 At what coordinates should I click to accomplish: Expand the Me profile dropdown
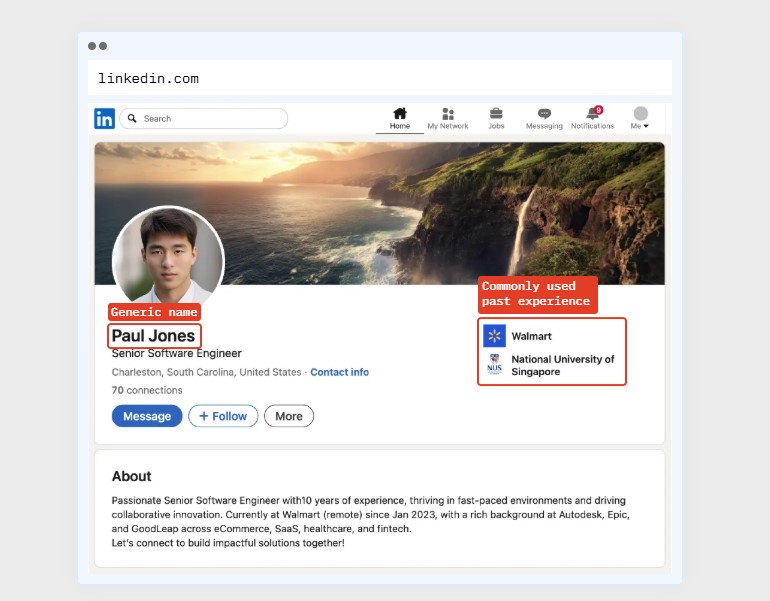640,118
